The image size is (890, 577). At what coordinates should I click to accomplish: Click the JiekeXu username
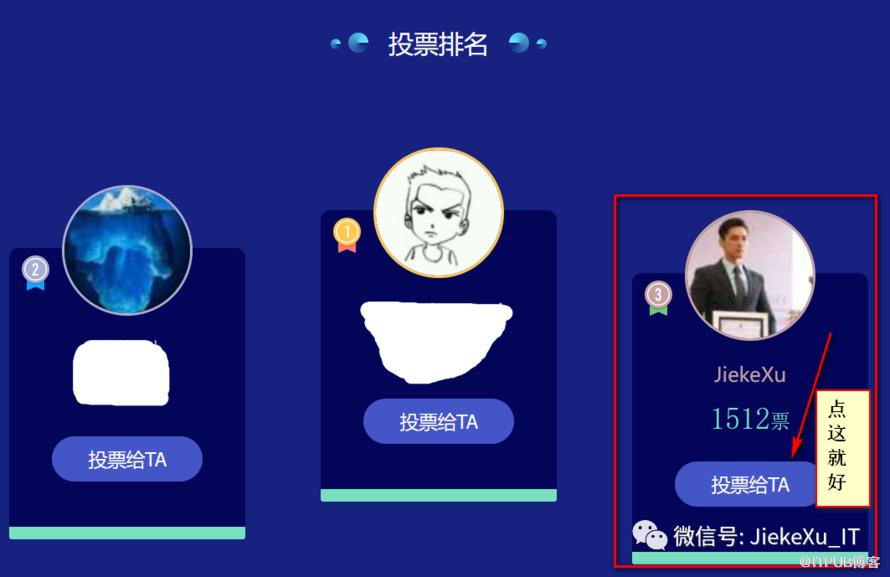pyautogui.click(x=750, y=374)
